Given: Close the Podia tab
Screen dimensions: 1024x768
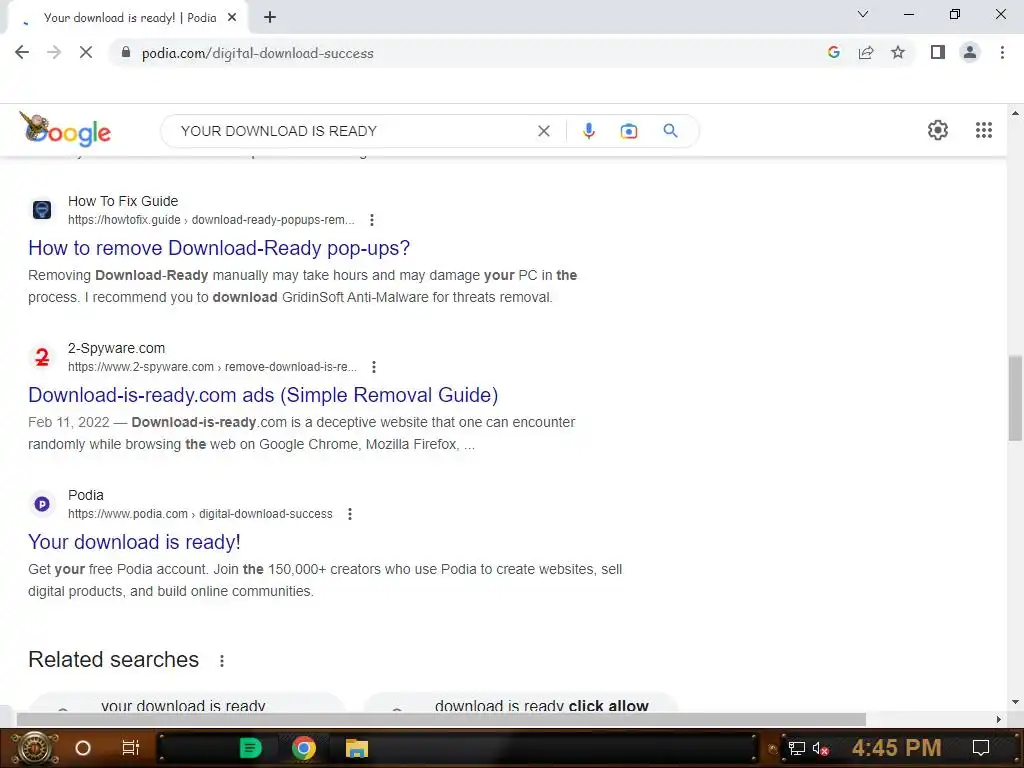Looking at the screenshot, I should pos(232,18).
